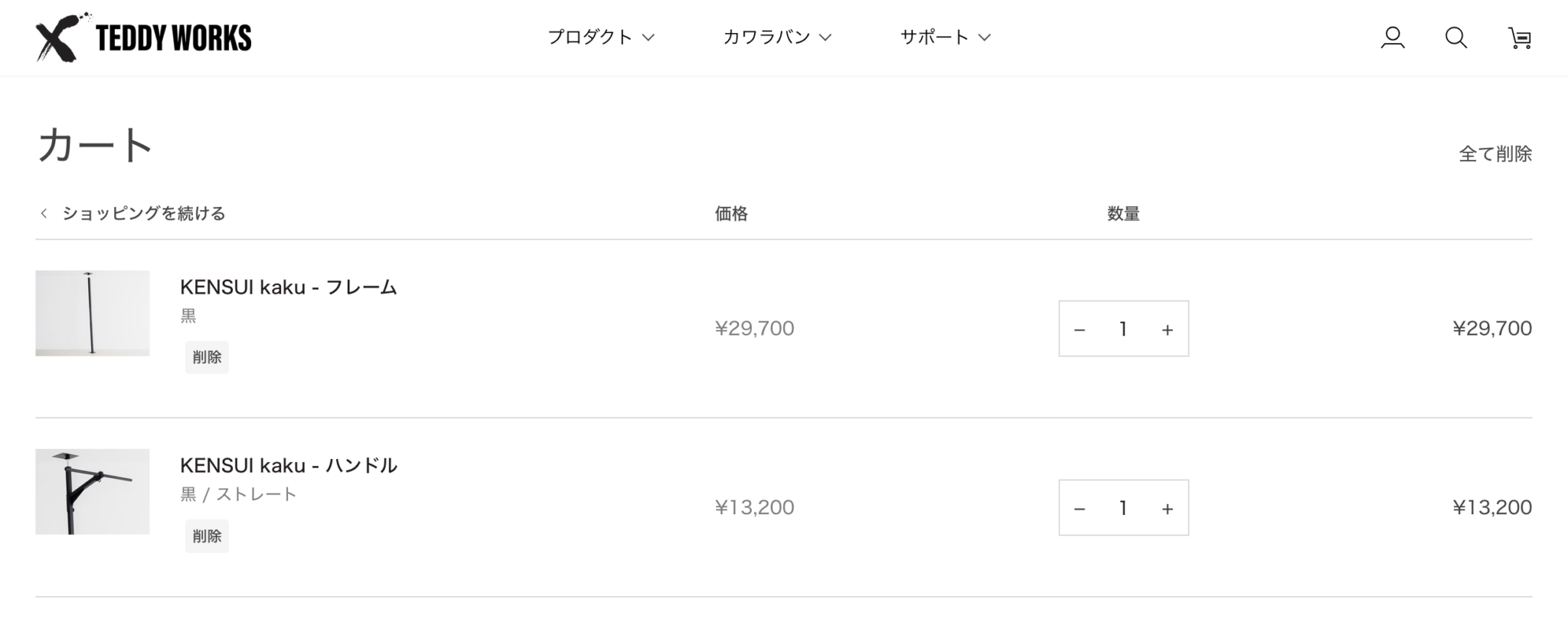Open the KENSUI kaku handle (ハンドル) product thumbnail
The width and height of the screenshot is (1568, 626).
(92, 491)
